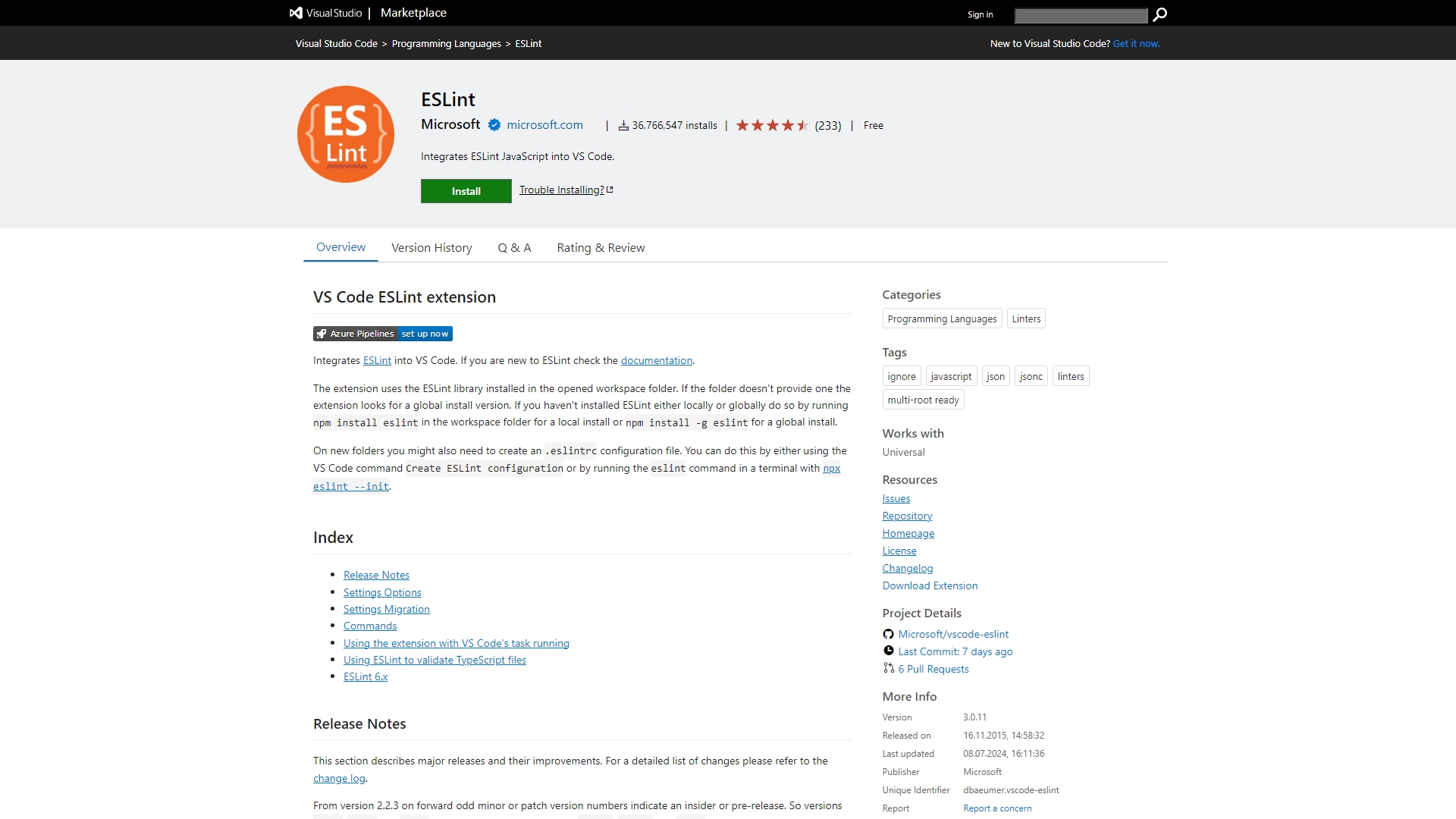
Task: Click the Visual Studio logo icon
Action: (x=296, y=13)
